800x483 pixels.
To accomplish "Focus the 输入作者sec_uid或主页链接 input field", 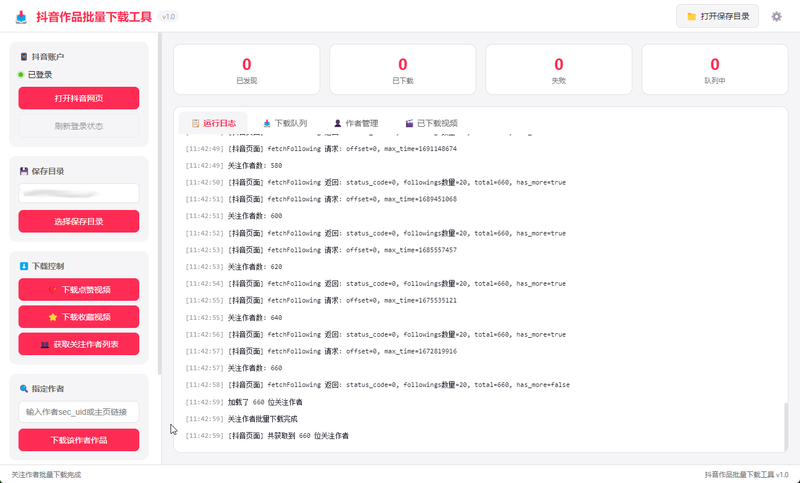I will coord(79,412).
